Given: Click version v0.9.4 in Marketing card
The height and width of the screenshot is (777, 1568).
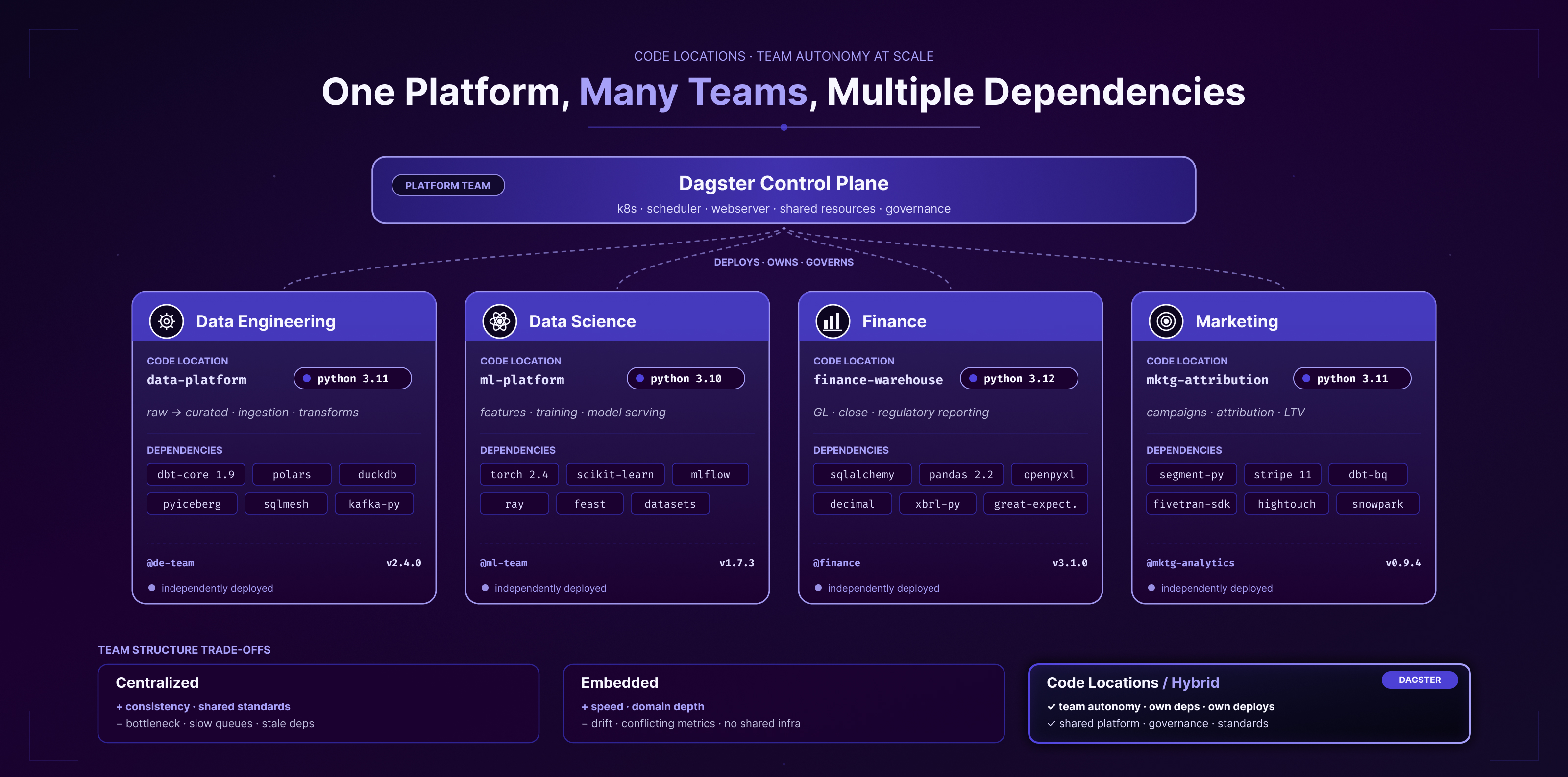Looking at the screenshot, I should (x=1403, y=563).
